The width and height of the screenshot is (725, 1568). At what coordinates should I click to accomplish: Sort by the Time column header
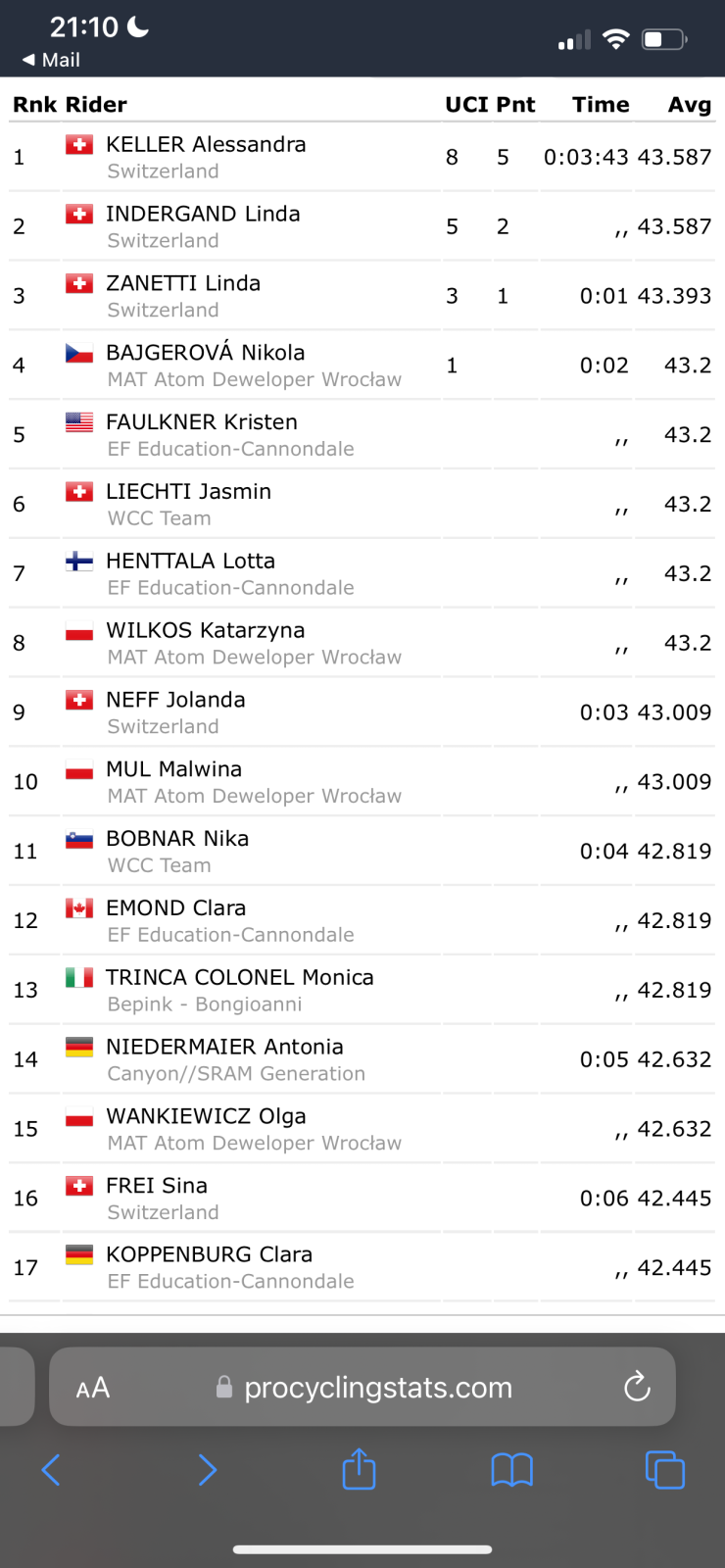point(601,105)
